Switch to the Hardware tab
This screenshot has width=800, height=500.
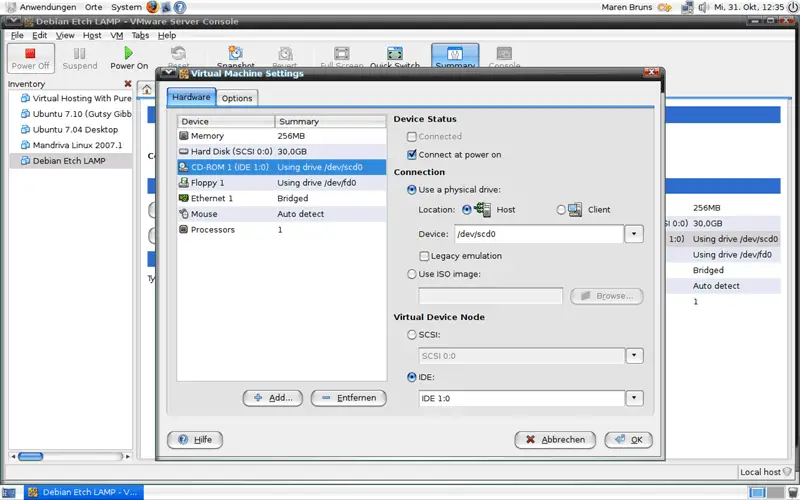(x=191, y=97)
